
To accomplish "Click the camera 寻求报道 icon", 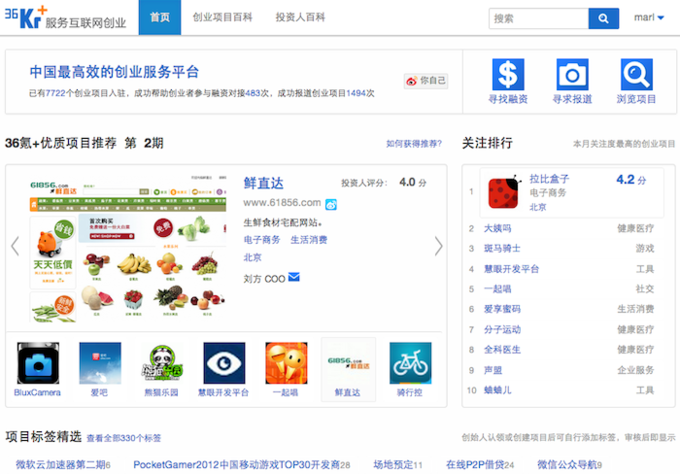I will point(572,74).
